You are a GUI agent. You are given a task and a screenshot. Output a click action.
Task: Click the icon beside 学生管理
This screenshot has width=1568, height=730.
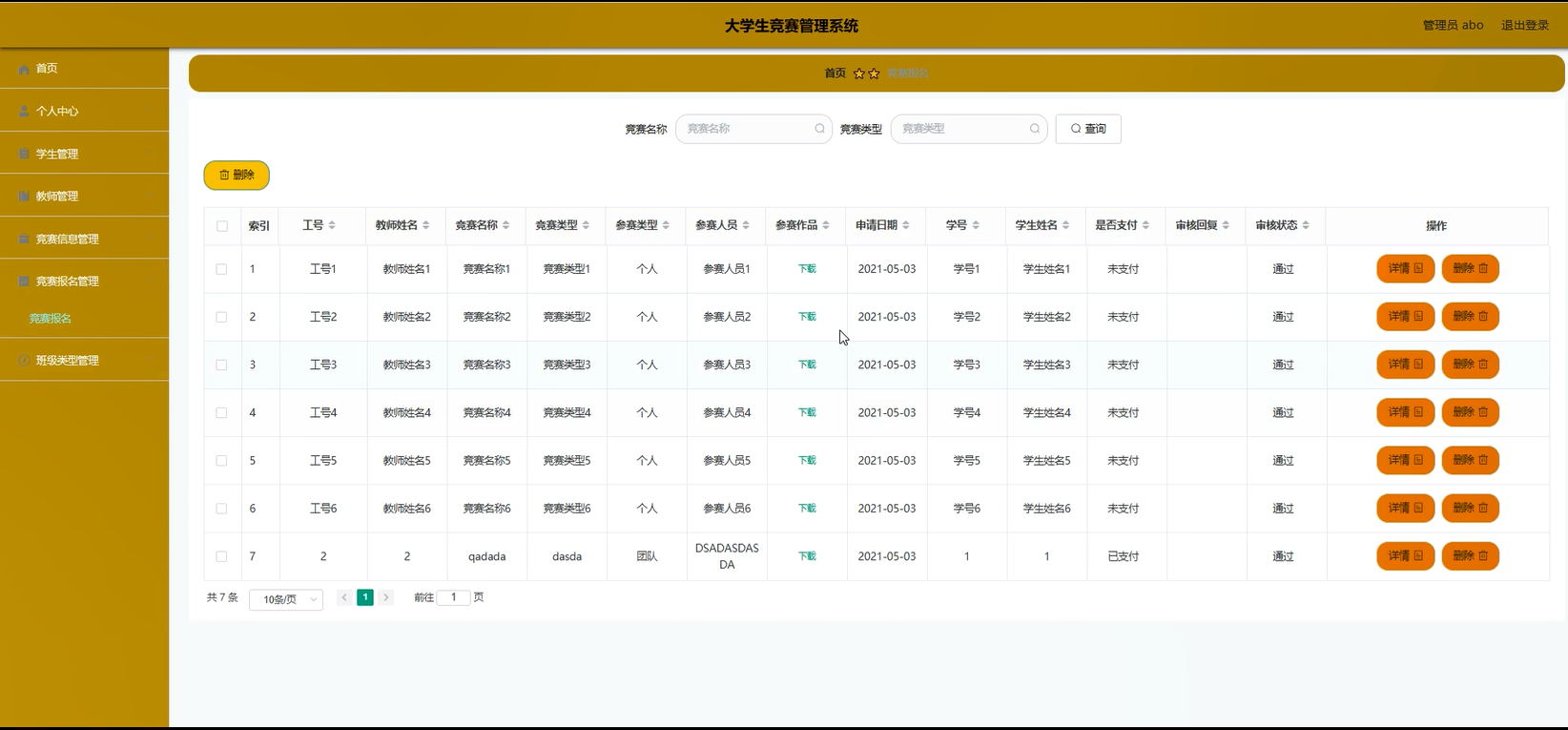[24, 154]
